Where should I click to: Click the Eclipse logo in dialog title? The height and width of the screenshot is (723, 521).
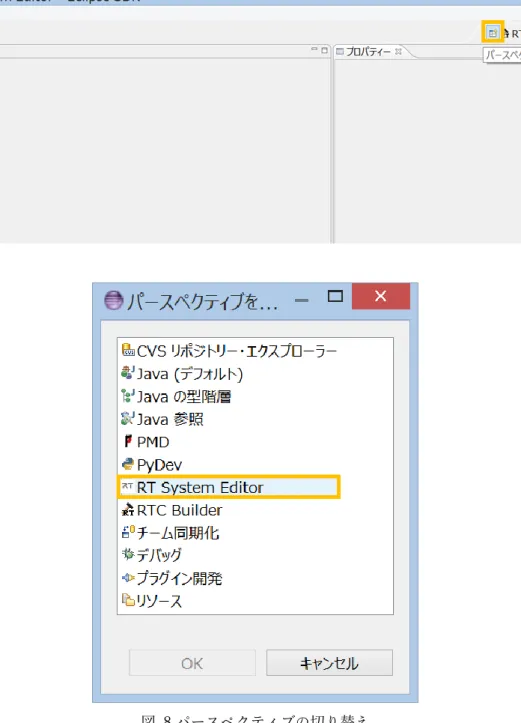[114, 300]
